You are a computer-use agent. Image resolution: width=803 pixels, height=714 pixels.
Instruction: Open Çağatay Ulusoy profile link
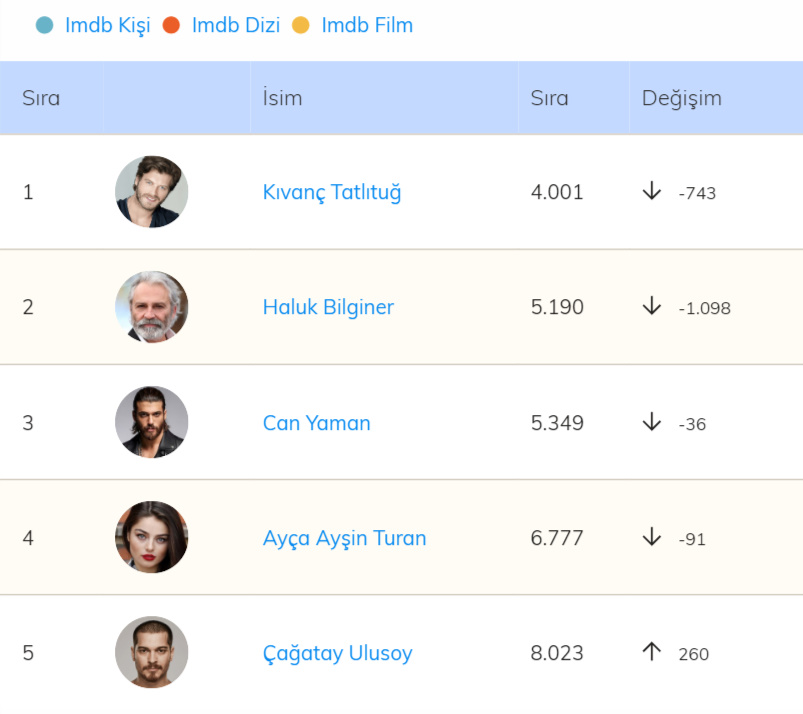[337, 653]
